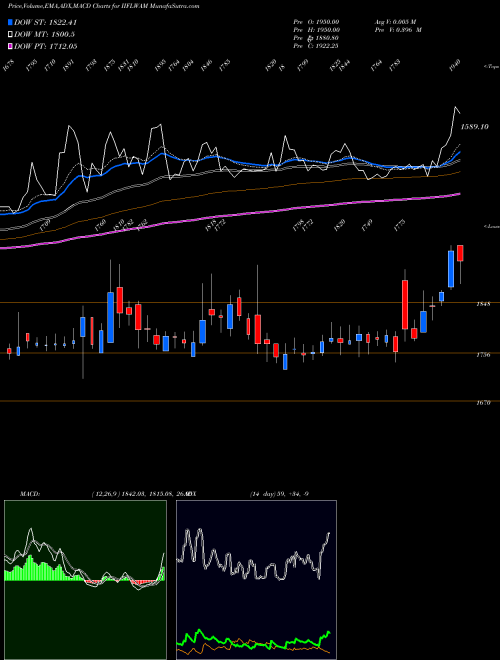Click the magenta DOW PT legend swatch
Image resolution: width=500 pixels, height=660 pixels.
(x=11, y=46)
